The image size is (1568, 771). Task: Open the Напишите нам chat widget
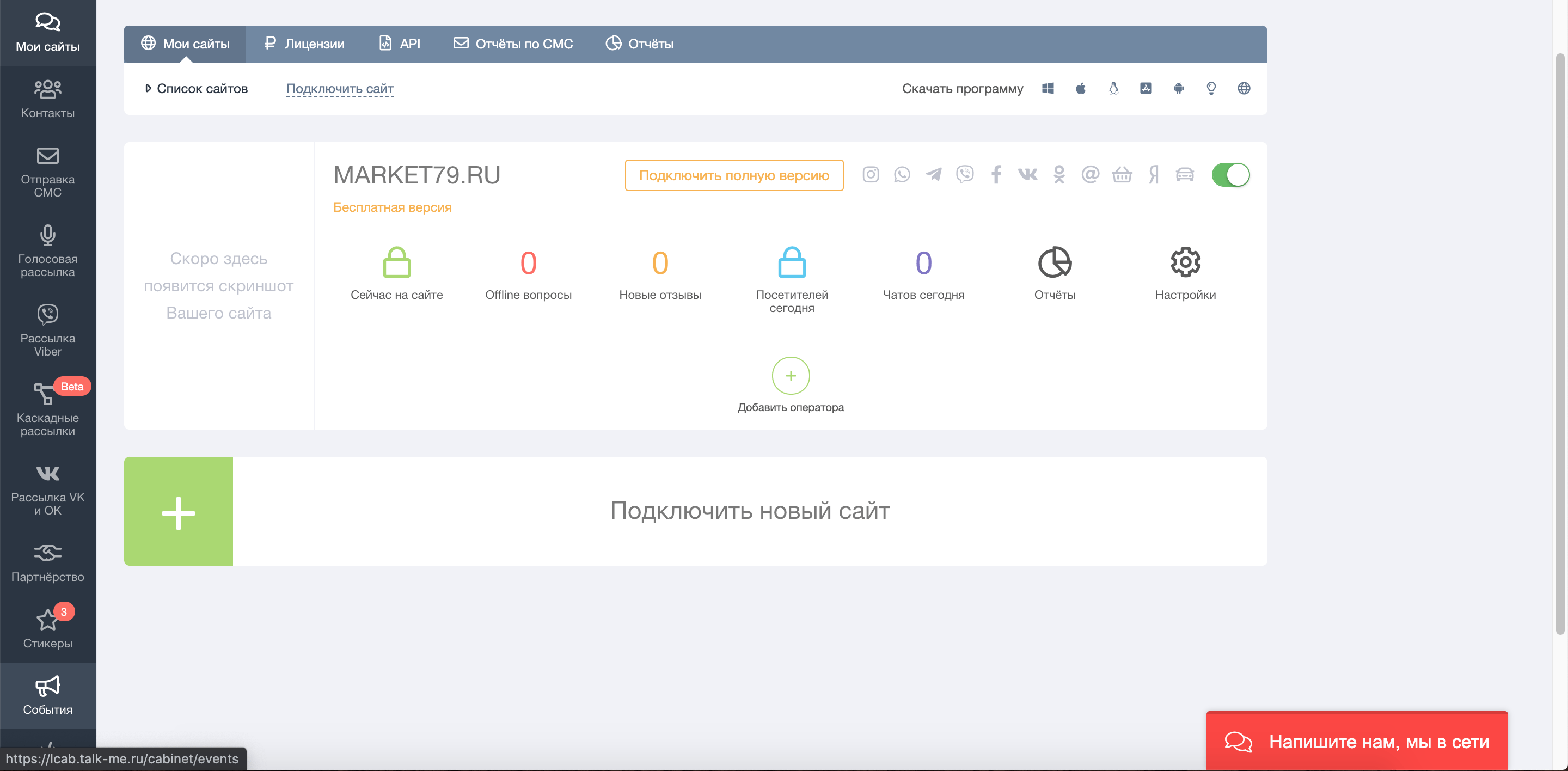coord(1357,741)
